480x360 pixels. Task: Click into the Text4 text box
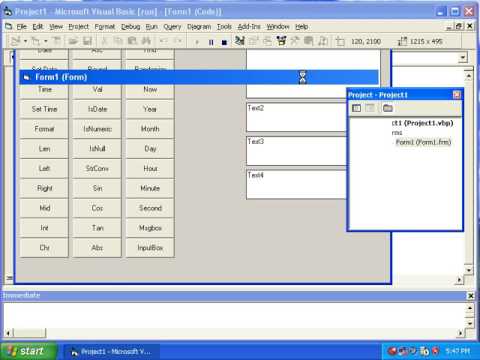click(x=296, y=185)
